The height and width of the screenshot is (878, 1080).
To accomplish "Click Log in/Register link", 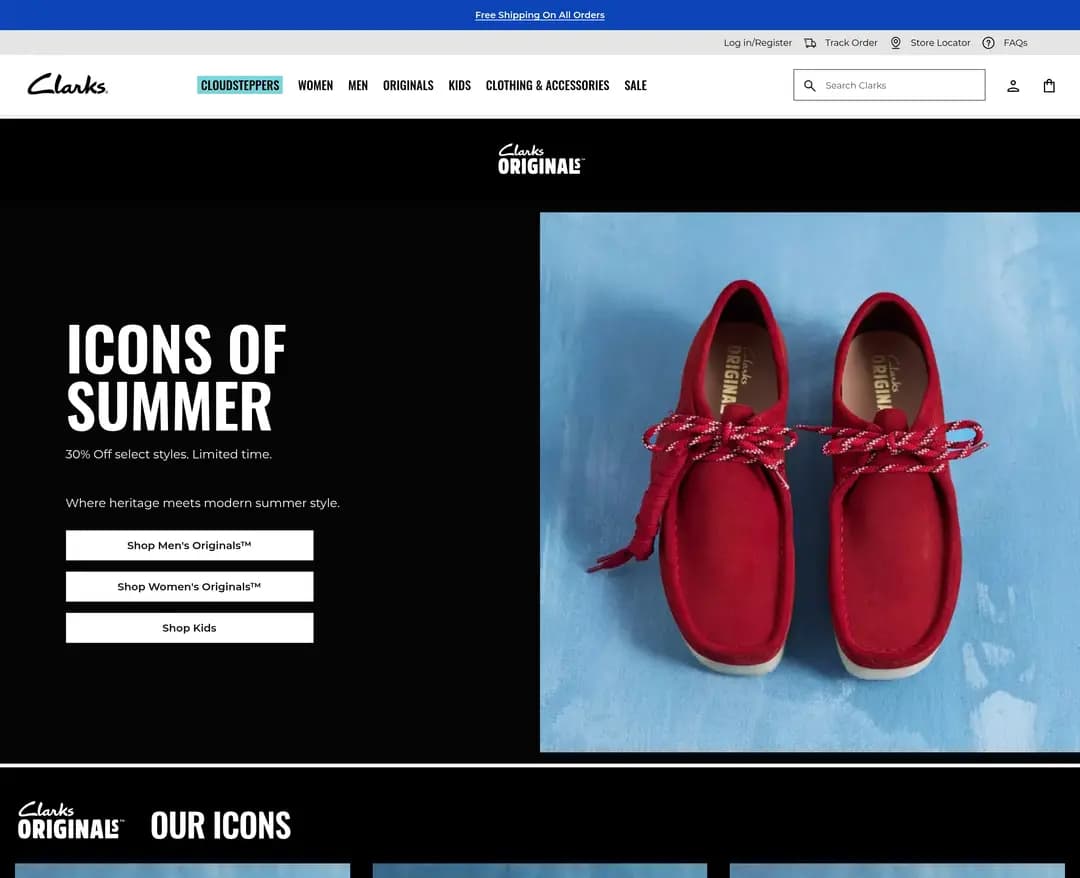I will (758, 43).
